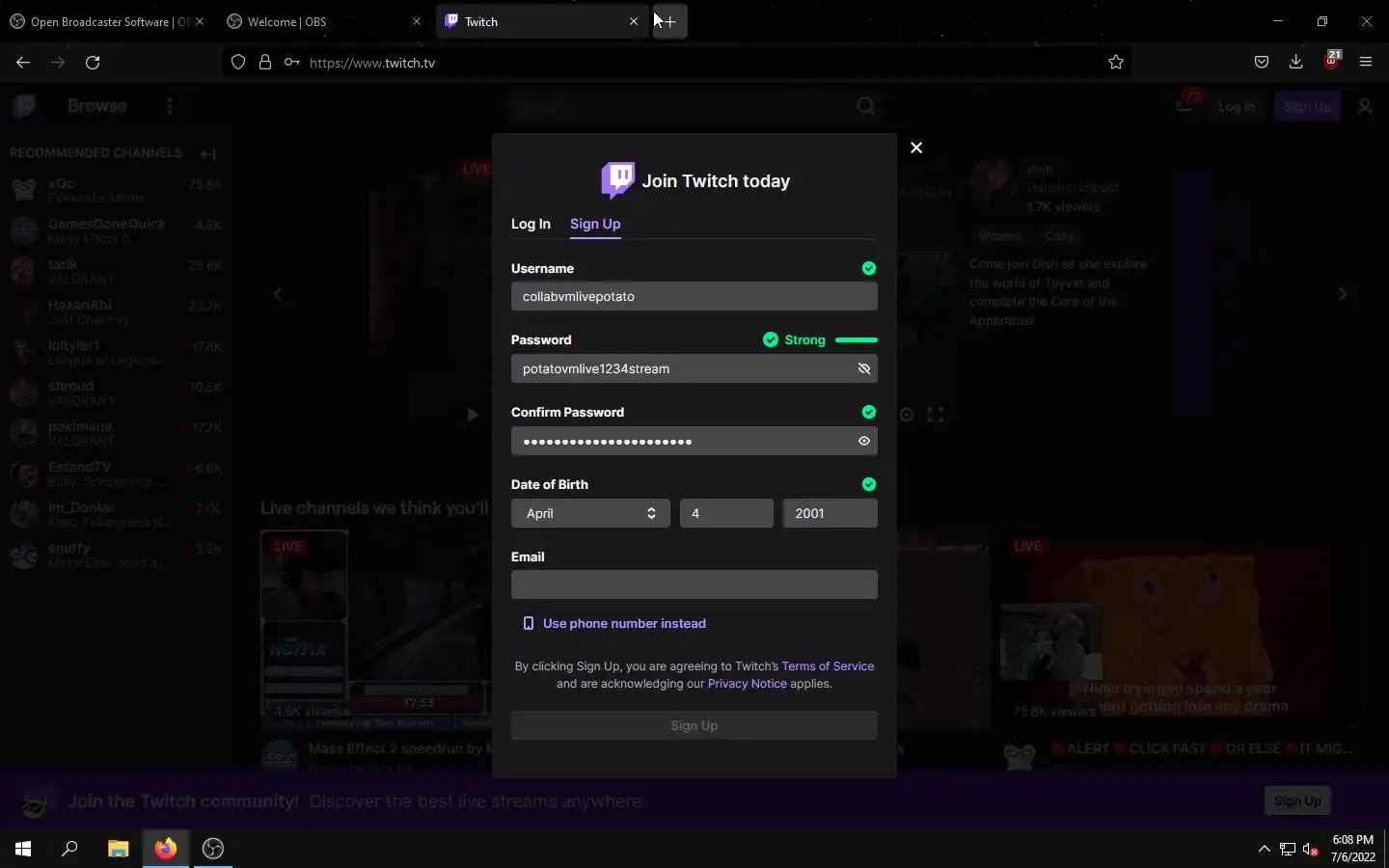
Task: Open Windows taskbar search
Action: point(69,849)
